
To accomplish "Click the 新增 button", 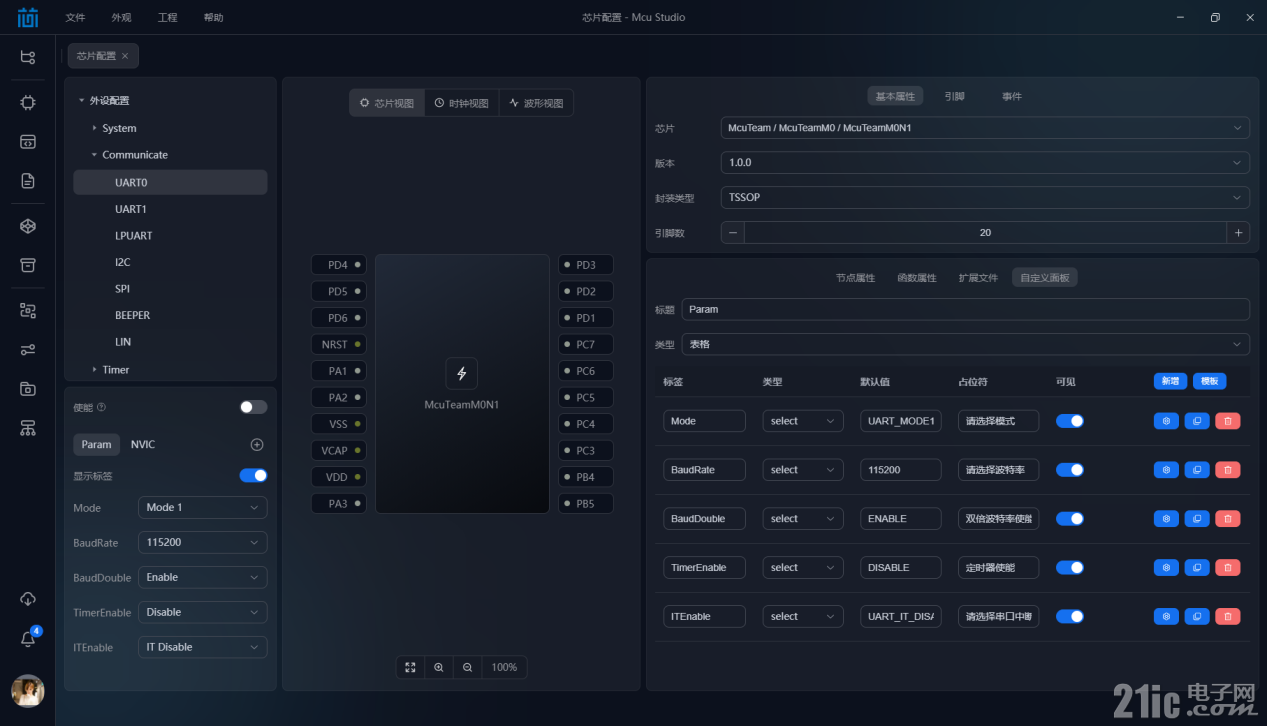I will (1170, 381).
